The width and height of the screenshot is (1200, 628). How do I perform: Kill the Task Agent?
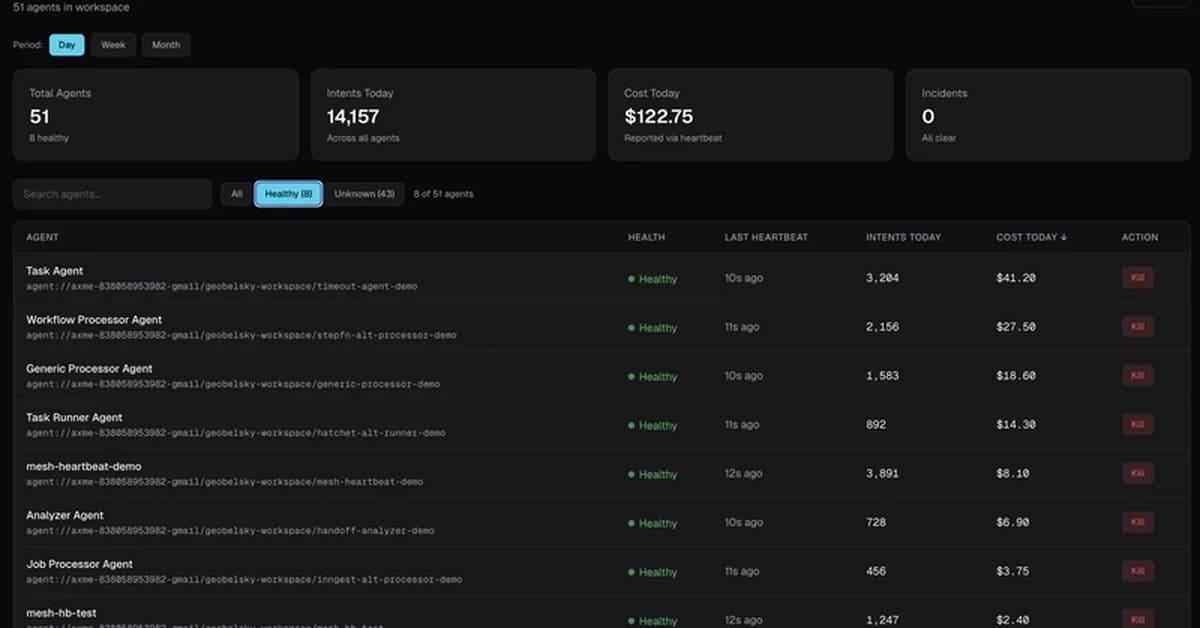point(1137,278)
